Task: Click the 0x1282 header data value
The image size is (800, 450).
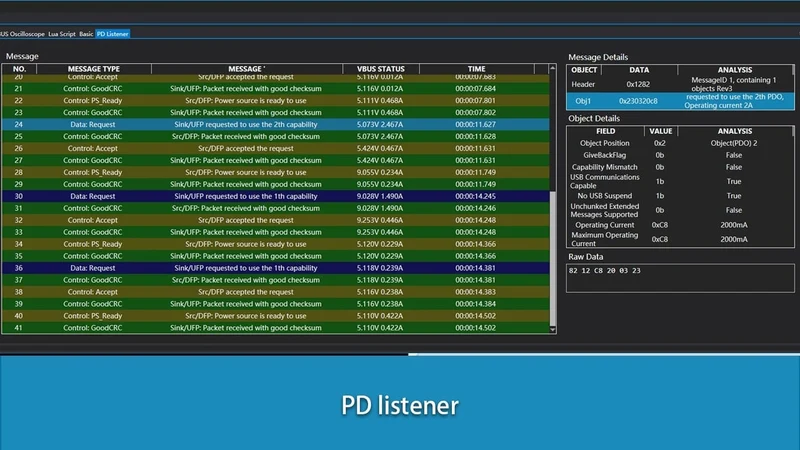Action: [638, 84]
